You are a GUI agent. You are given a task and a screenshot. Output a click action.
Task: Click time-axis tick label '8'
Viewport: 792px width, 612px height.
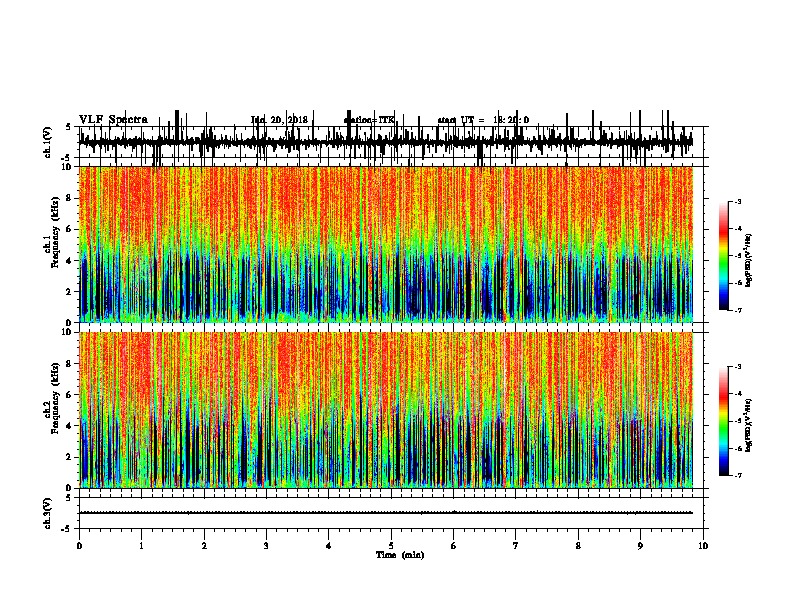(x=578, y=546)
